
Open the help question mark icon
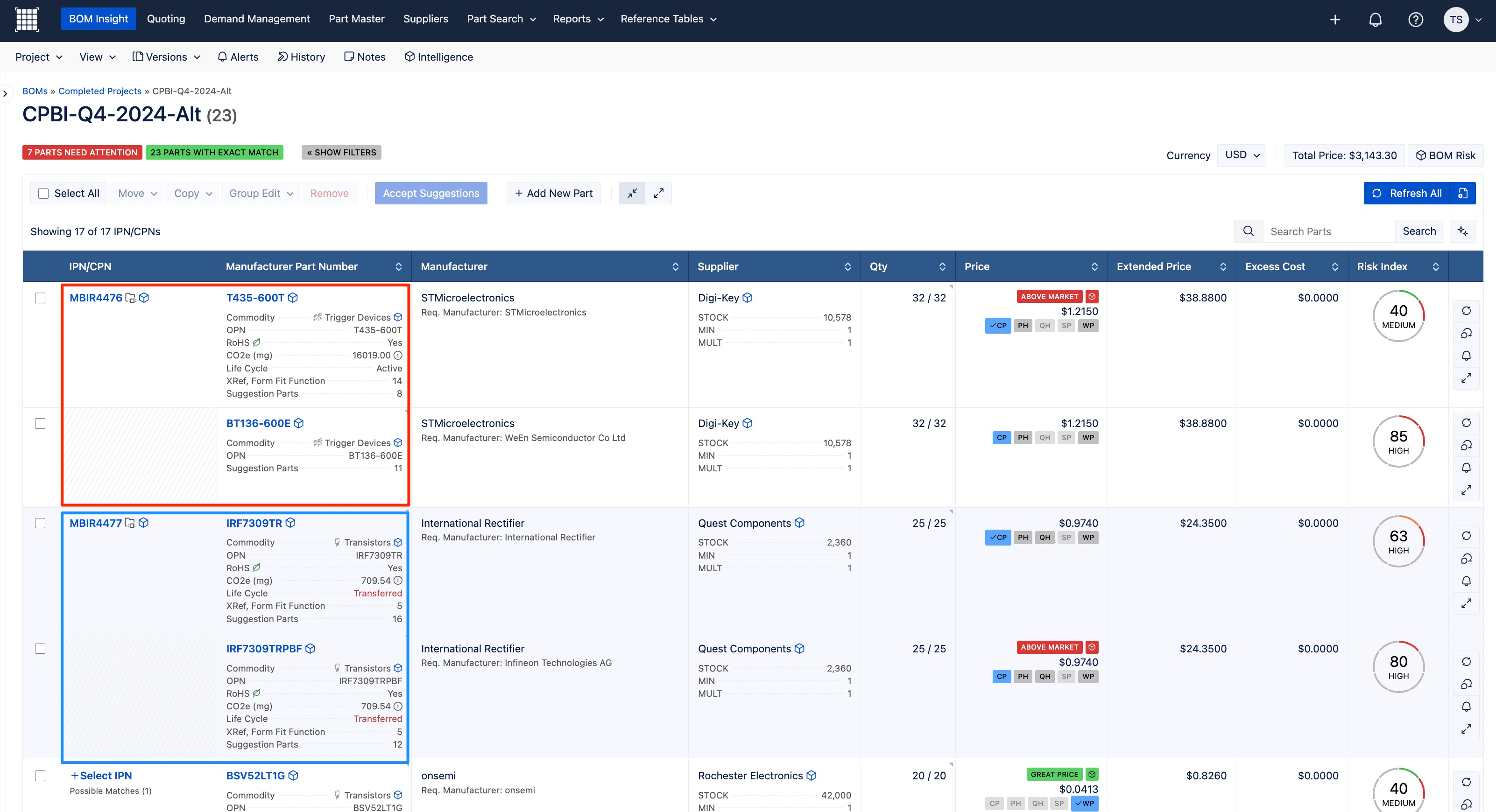1416,20
